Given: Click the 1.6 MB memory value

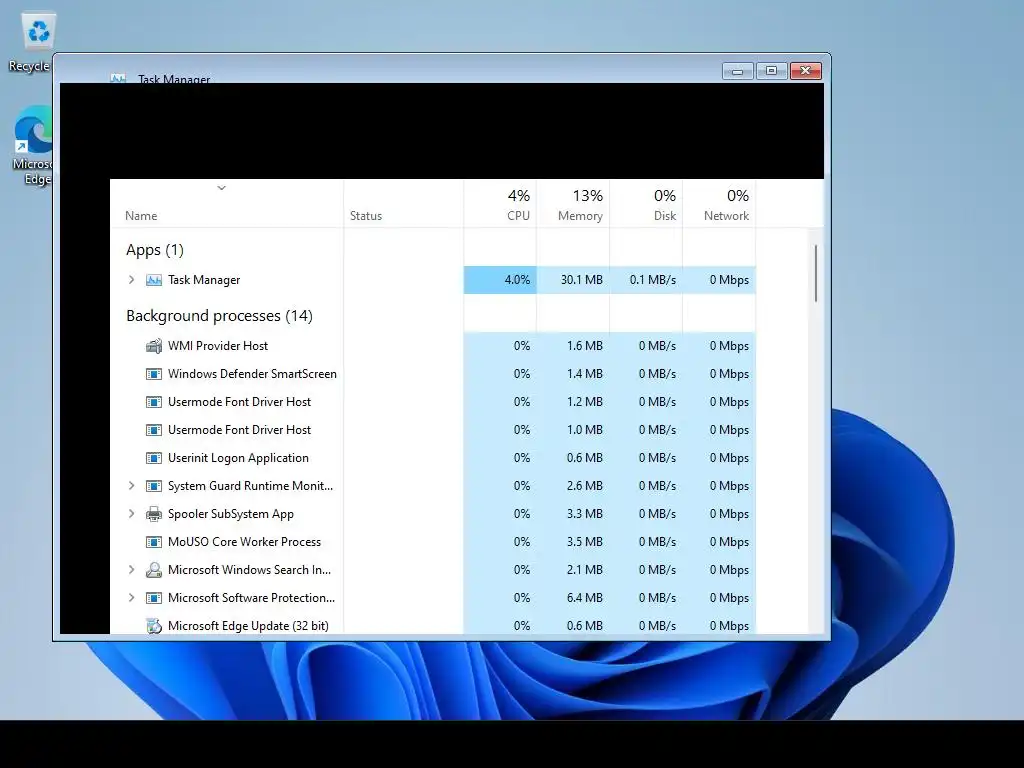Looking at the screenshot, I should tap(584, 346).
